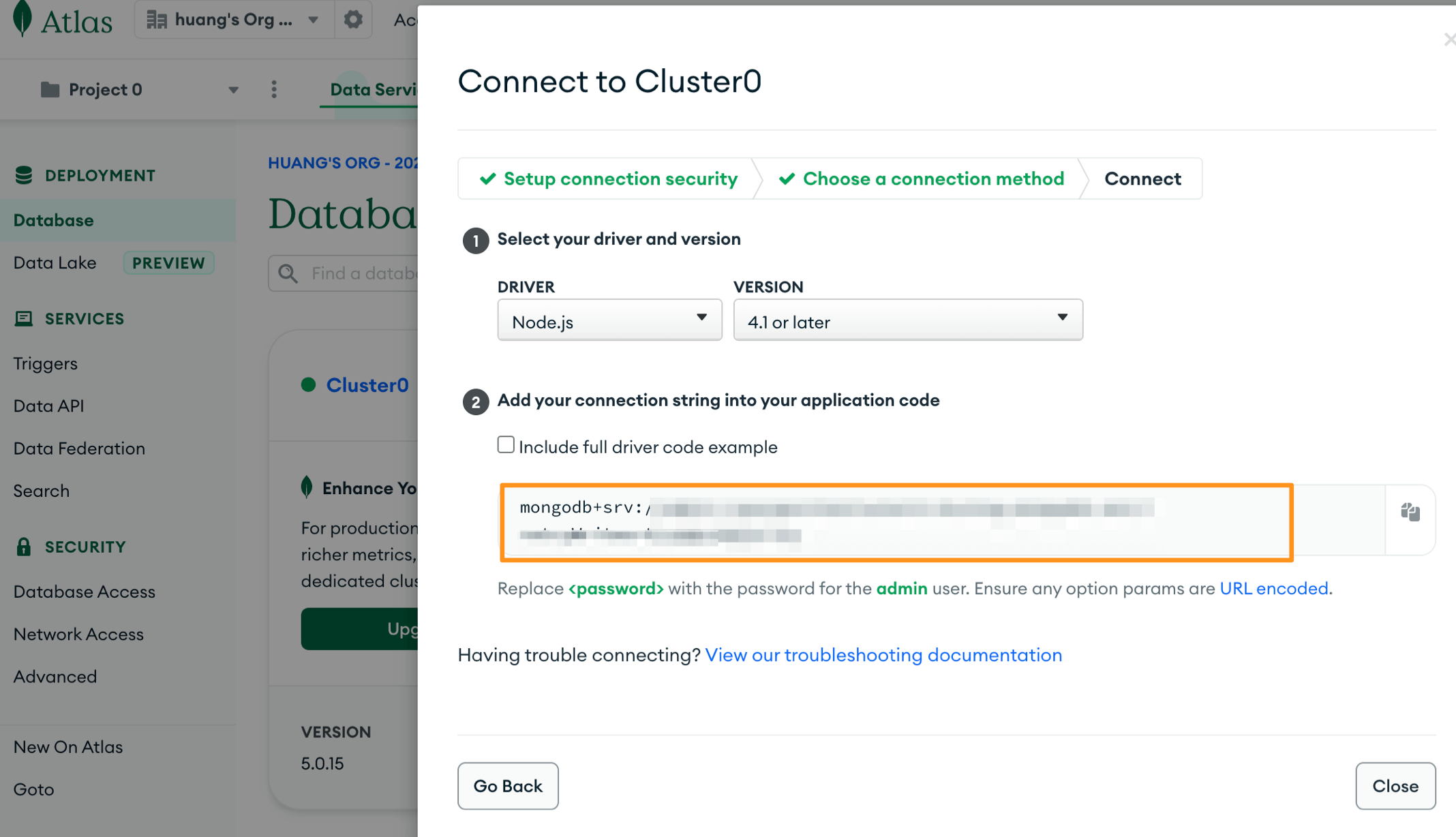Open the troubleshooting documentation link
Viewport: 1456px width, 837px height.
[883, 655]
